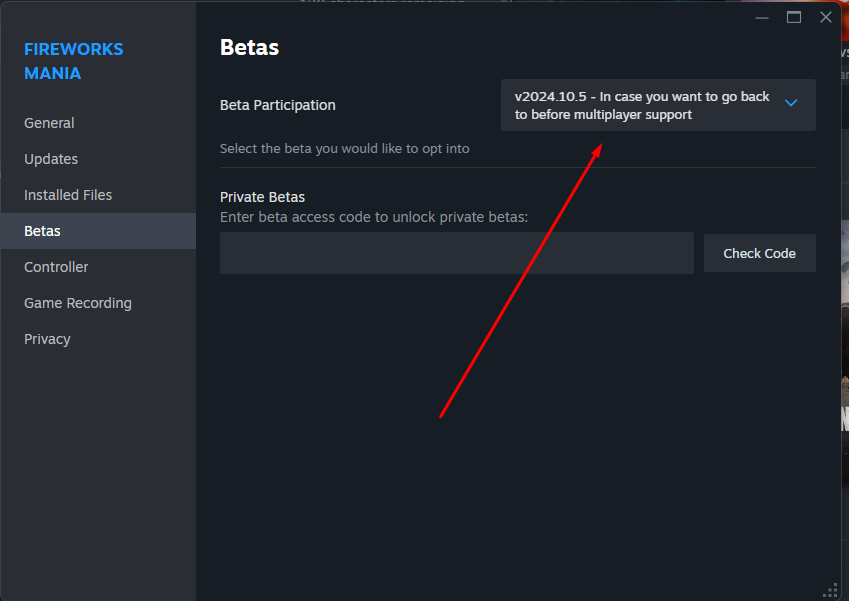This screenshot has width=849, height=601.
Task: Click the Betas page heading
Action: [x=249, y=46]
